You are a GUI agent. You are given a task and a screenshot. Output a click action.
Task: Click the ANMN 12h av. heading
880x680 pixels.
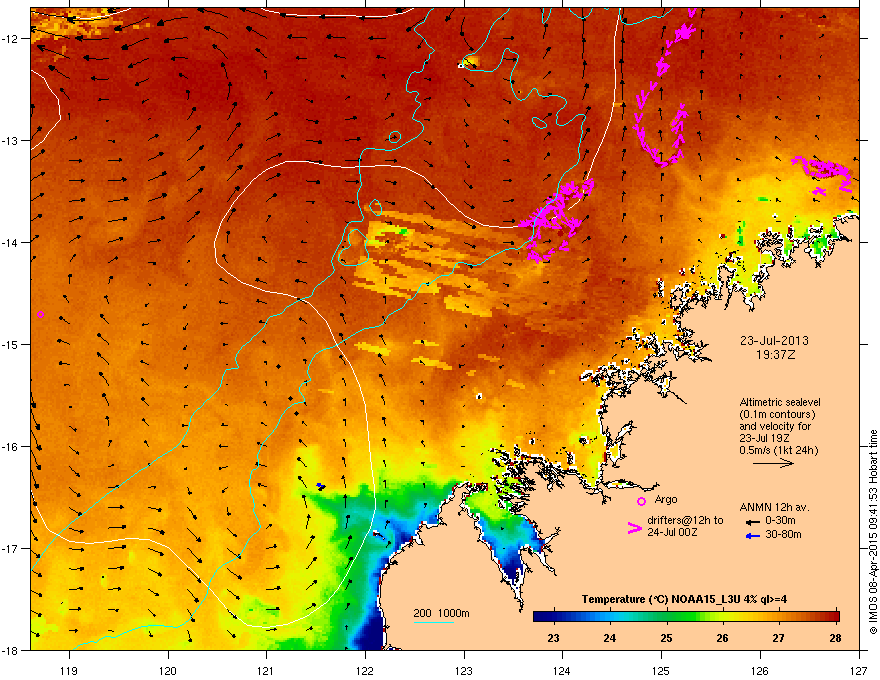[774, 507]
